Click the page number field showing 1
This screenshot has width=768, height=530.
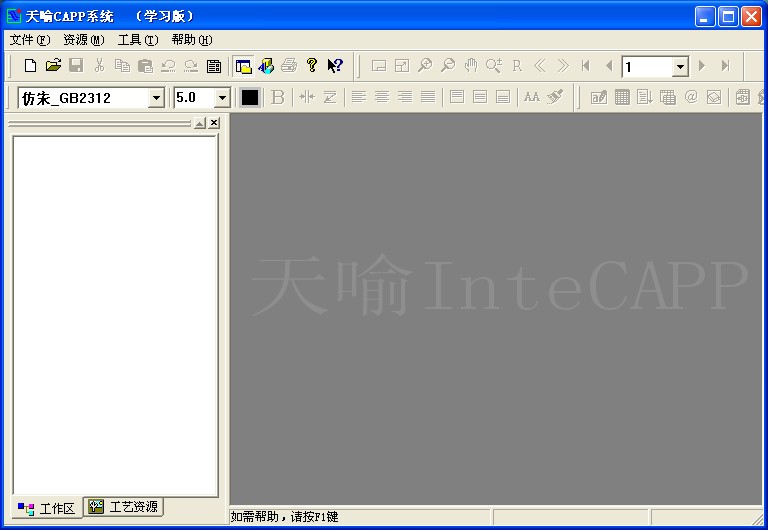coord(647,67)
